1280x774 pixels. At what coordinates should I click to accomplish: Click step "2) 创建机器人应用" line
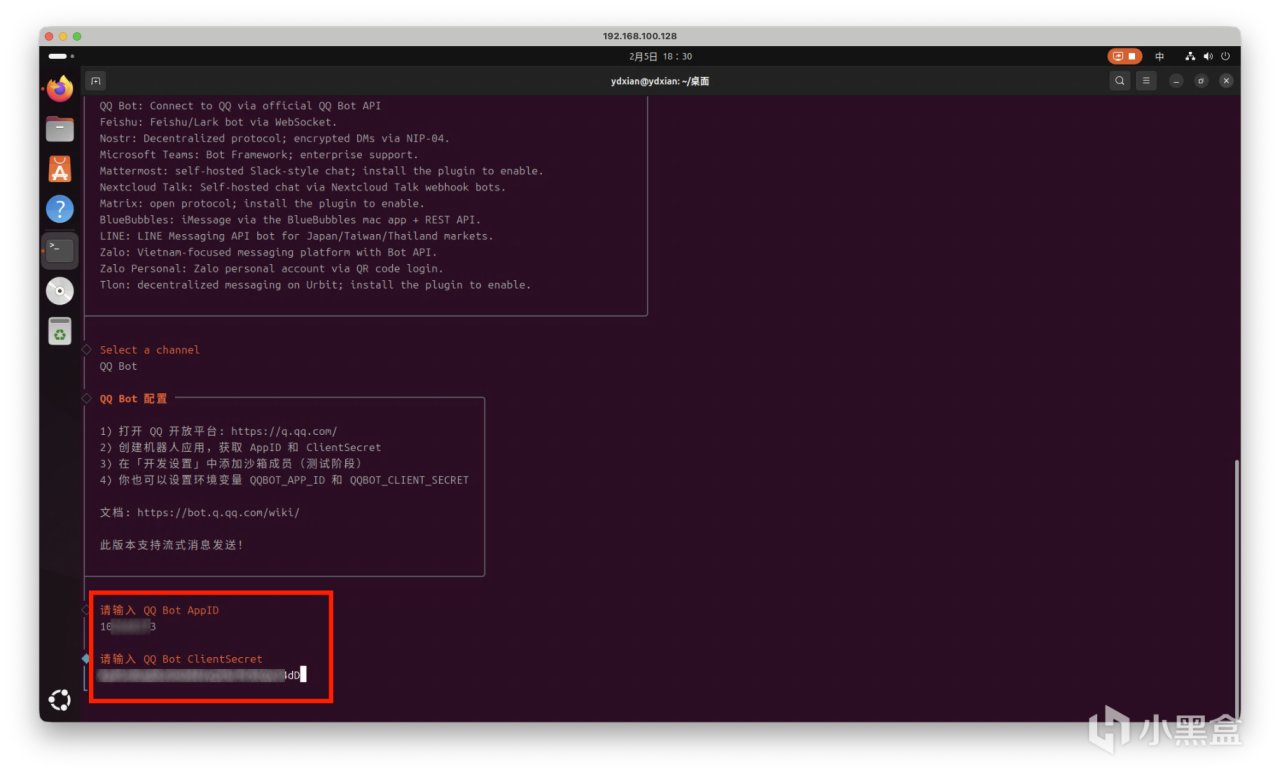(240, 447)
